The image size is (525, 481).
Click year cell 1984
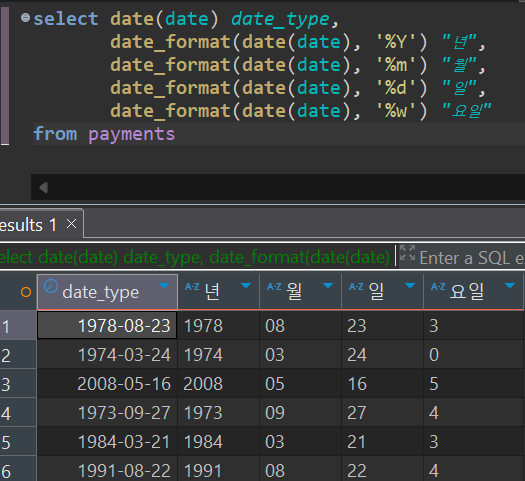(219, 442)
